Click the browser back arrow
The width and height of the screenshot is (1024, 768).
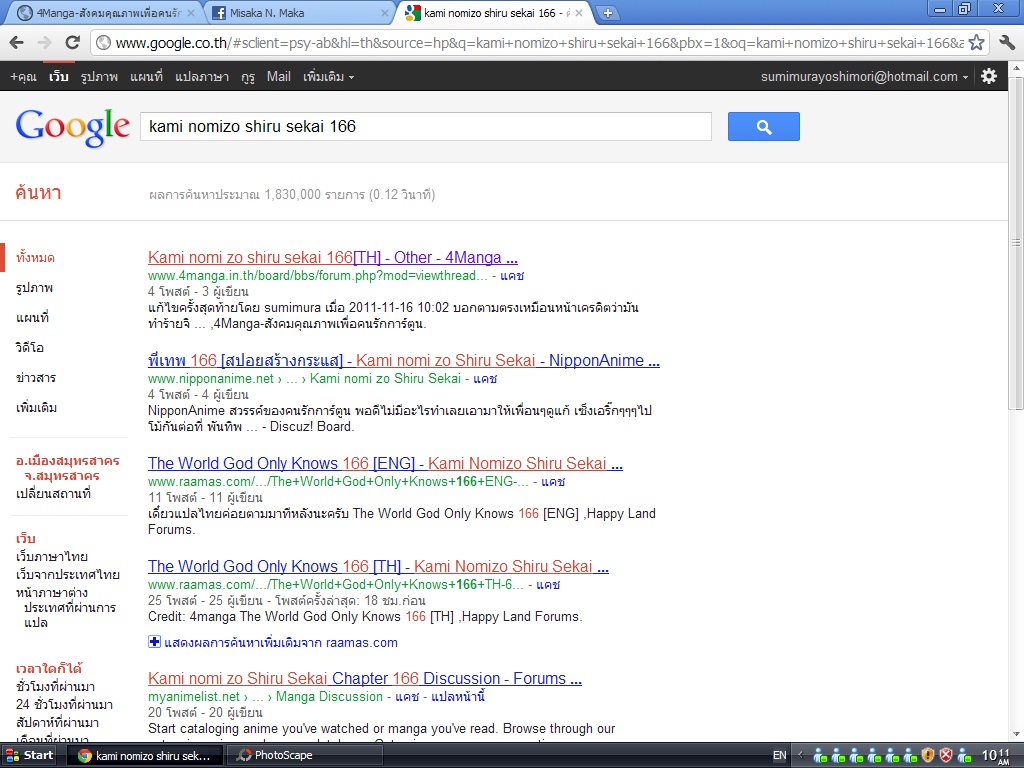pyautogui.click(x=17, y=42)
